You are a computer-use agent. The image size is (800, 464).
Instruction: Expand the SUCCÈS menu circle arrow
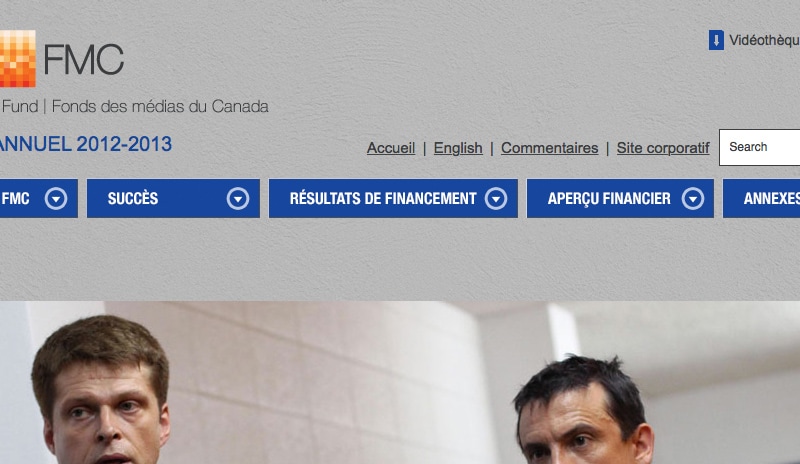(x=238, y=199)
